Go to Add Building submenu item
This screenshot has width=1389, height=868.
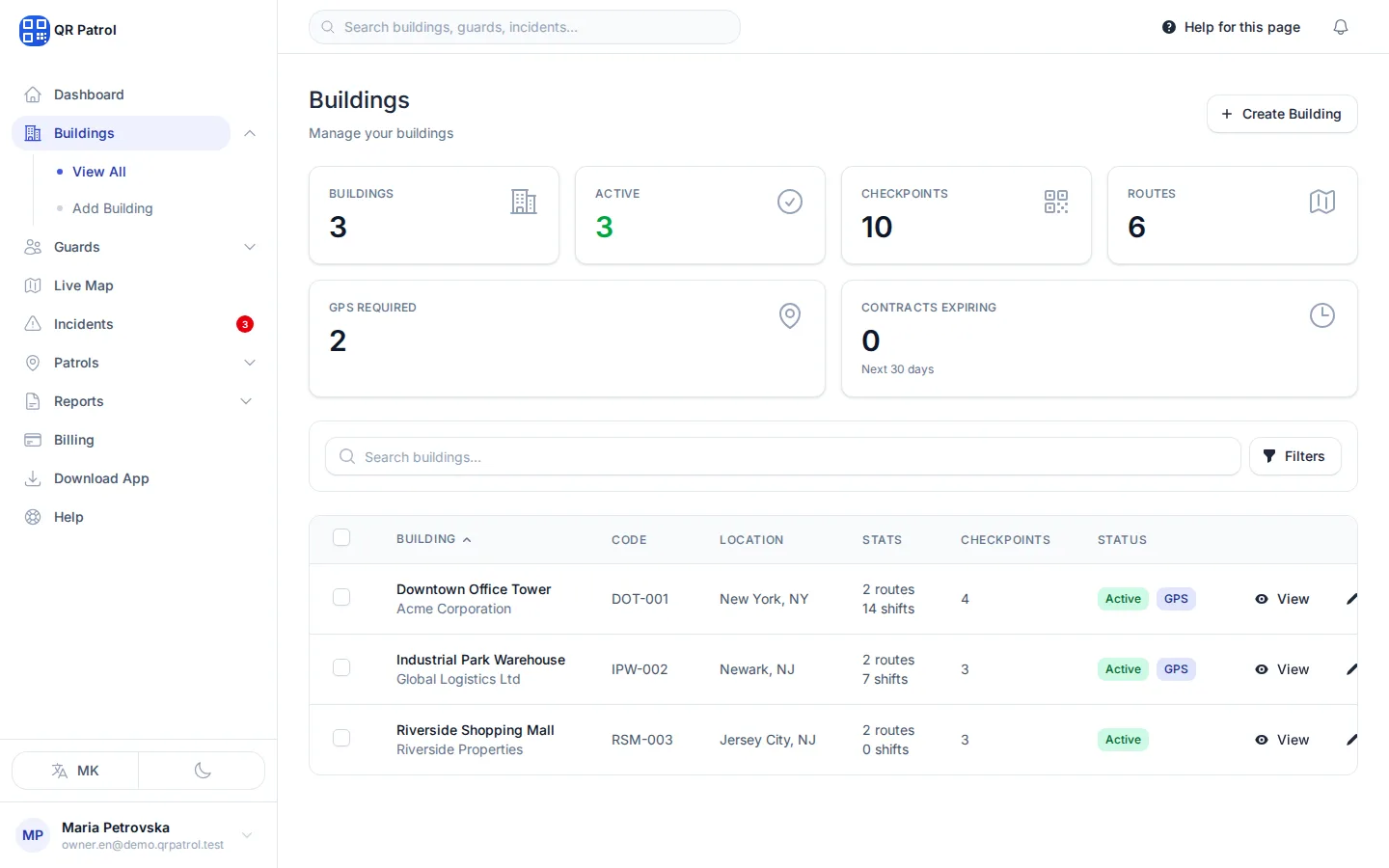point(113,208)
